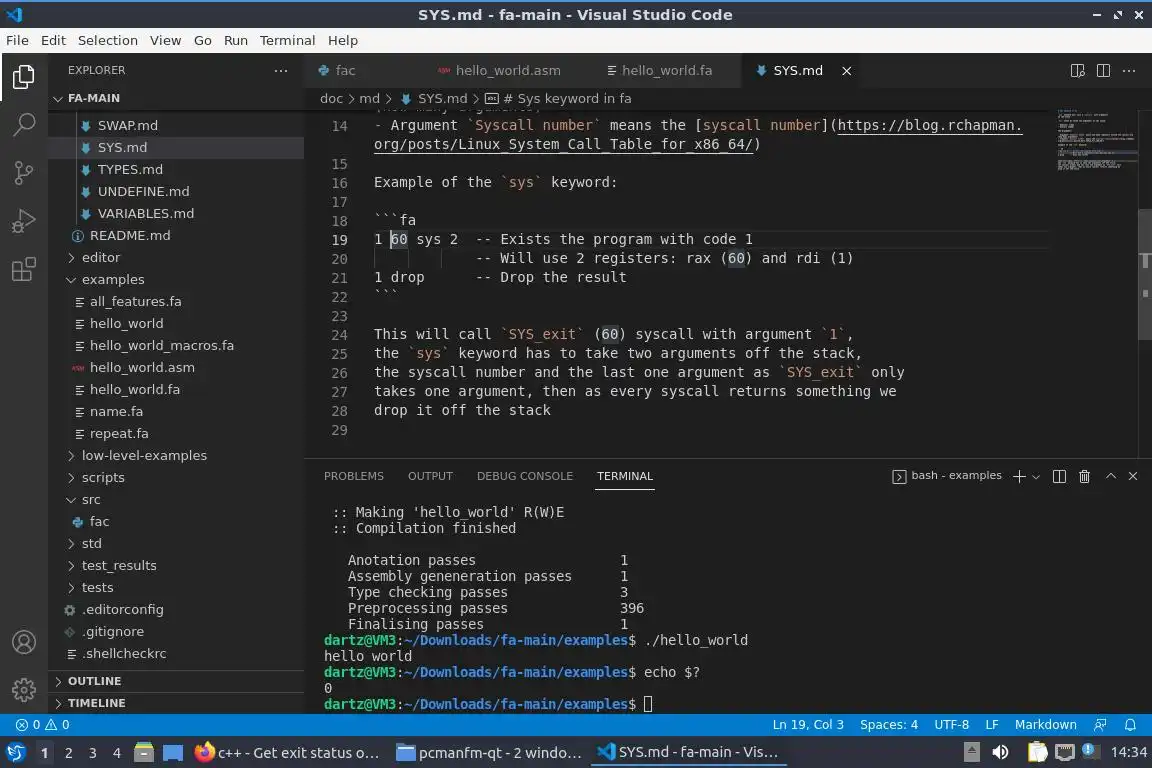This screenshot has width=1152, height=768.
Task: Select the md breadcrumb segment
Action: coord(370,98)
